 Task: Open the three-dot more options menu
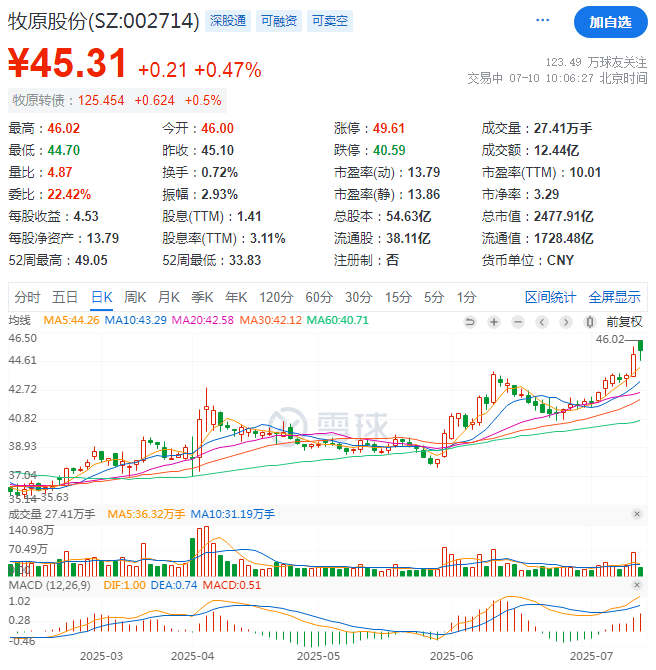(543, 21)
